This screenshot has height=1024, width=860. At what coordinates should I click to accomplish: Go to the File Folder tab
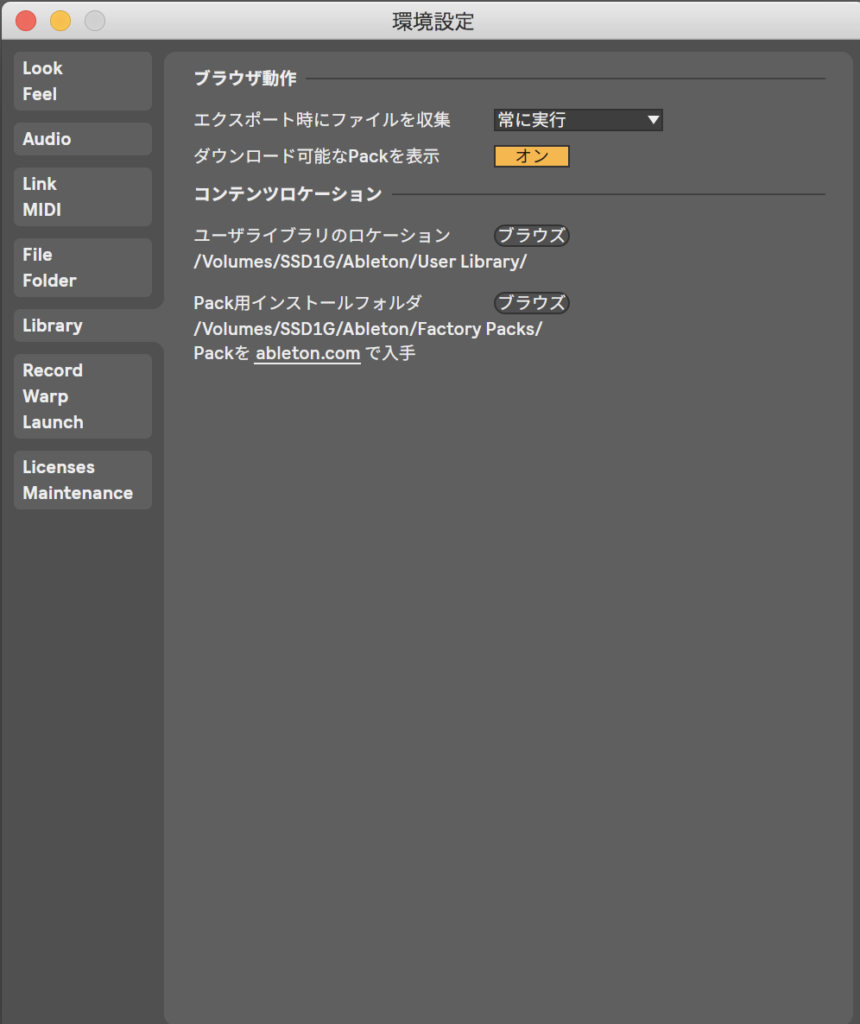coord(82,267)
